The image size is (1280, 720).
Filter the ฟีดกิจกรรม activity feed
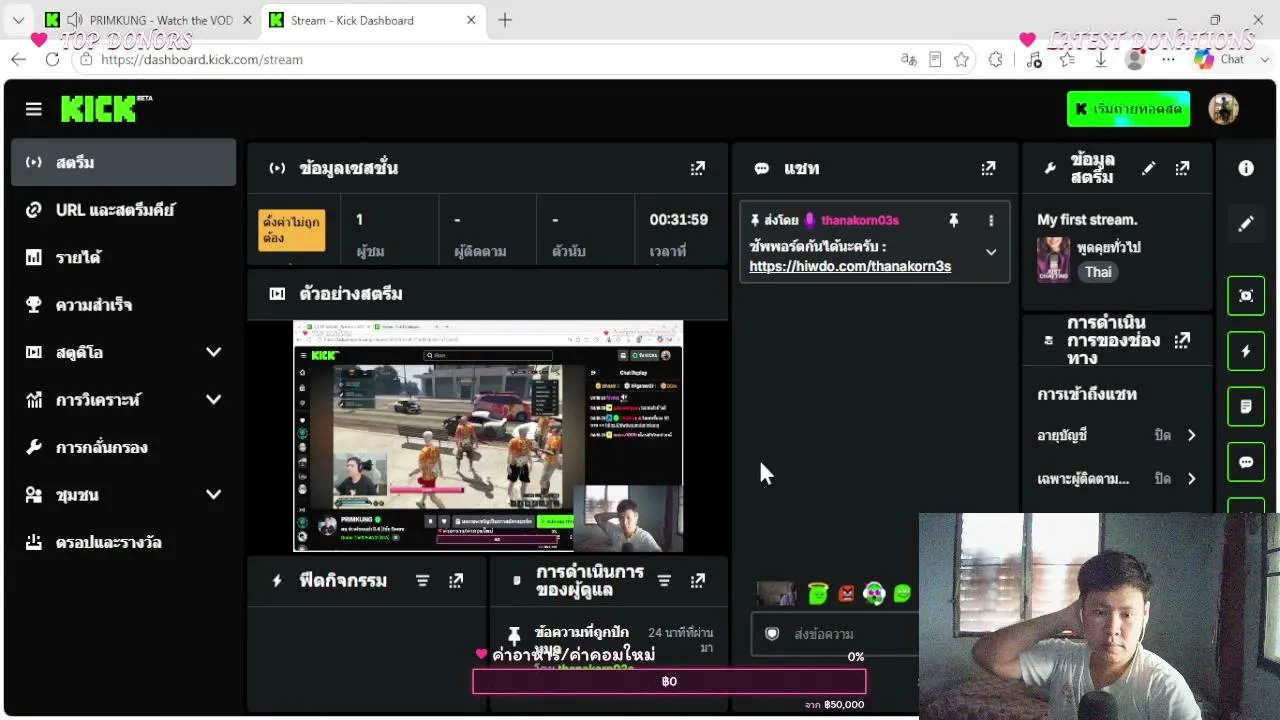(x=422, y=580)
